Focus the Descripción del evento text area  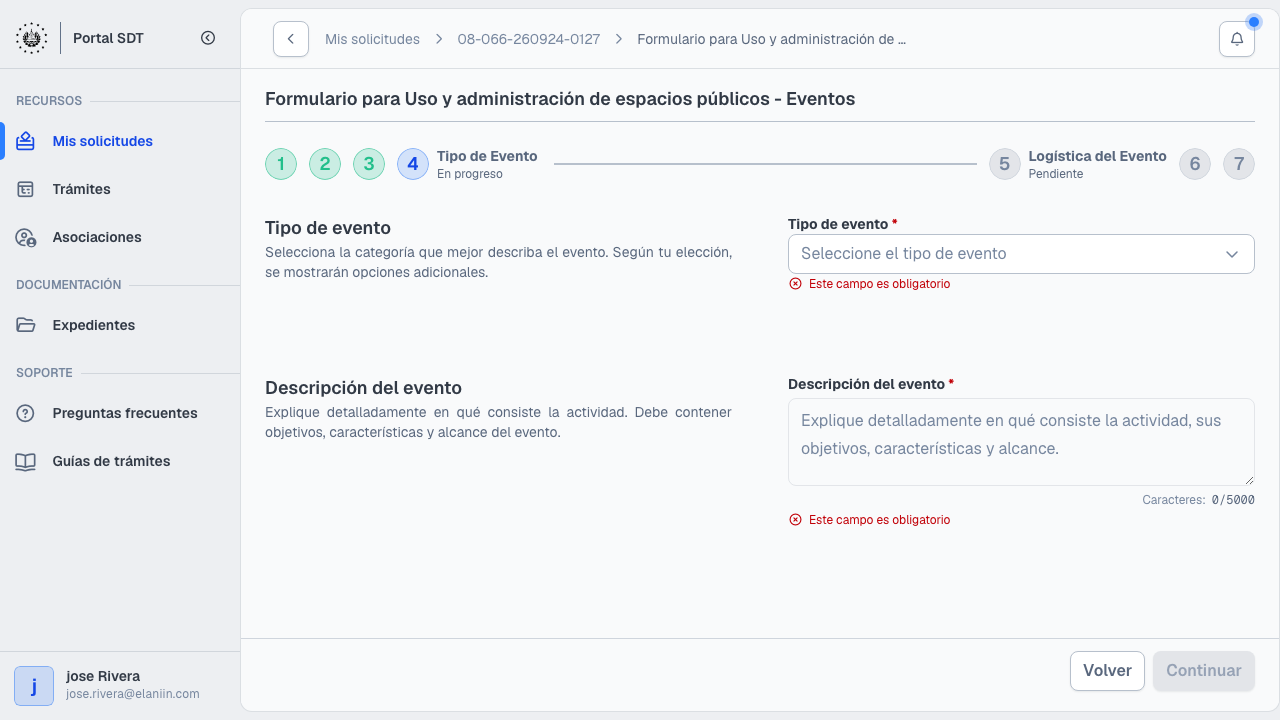coord(1021,442)
